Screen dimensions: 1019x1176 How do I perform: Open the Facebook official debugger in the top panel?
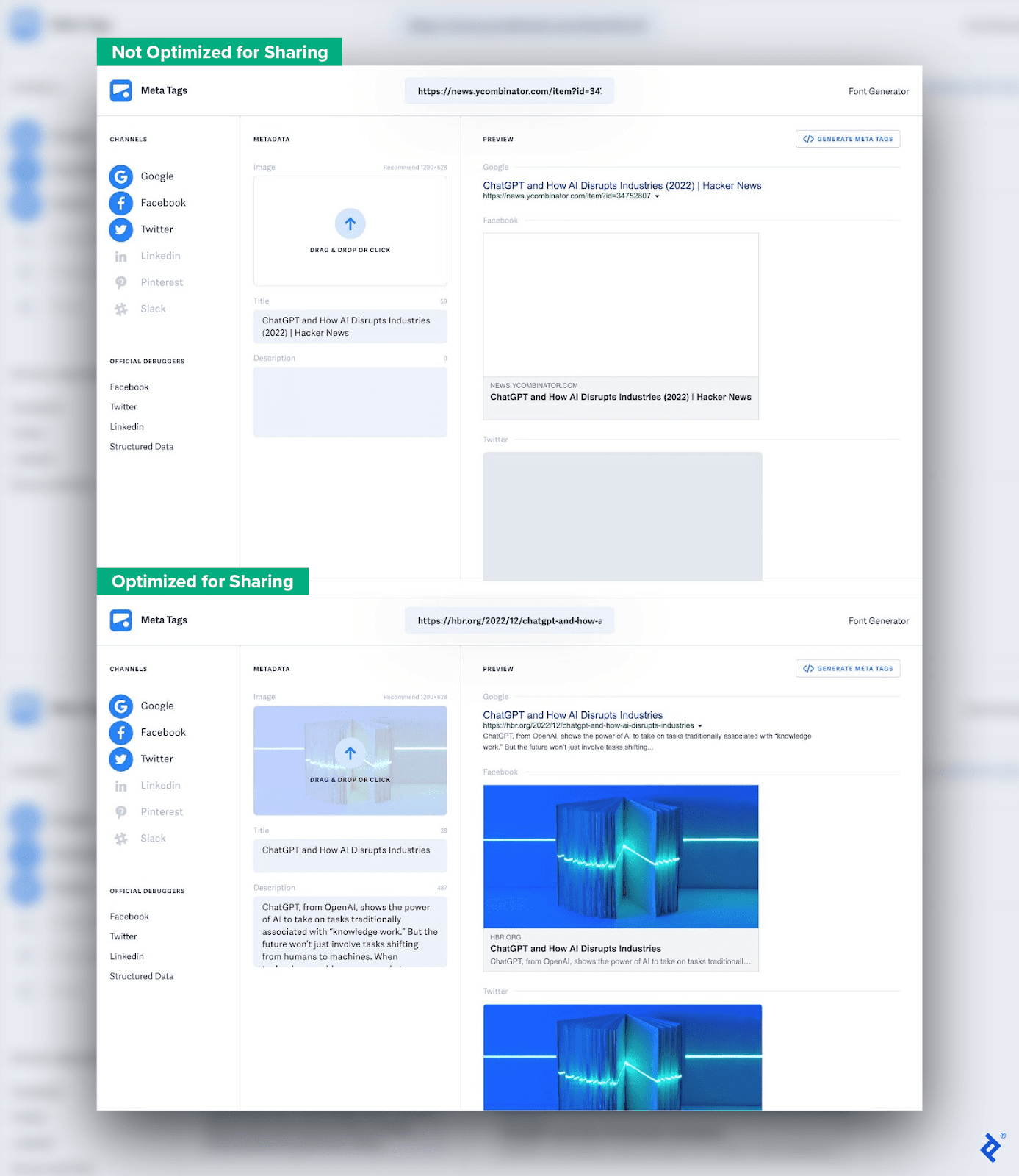(x=129, y=387)
